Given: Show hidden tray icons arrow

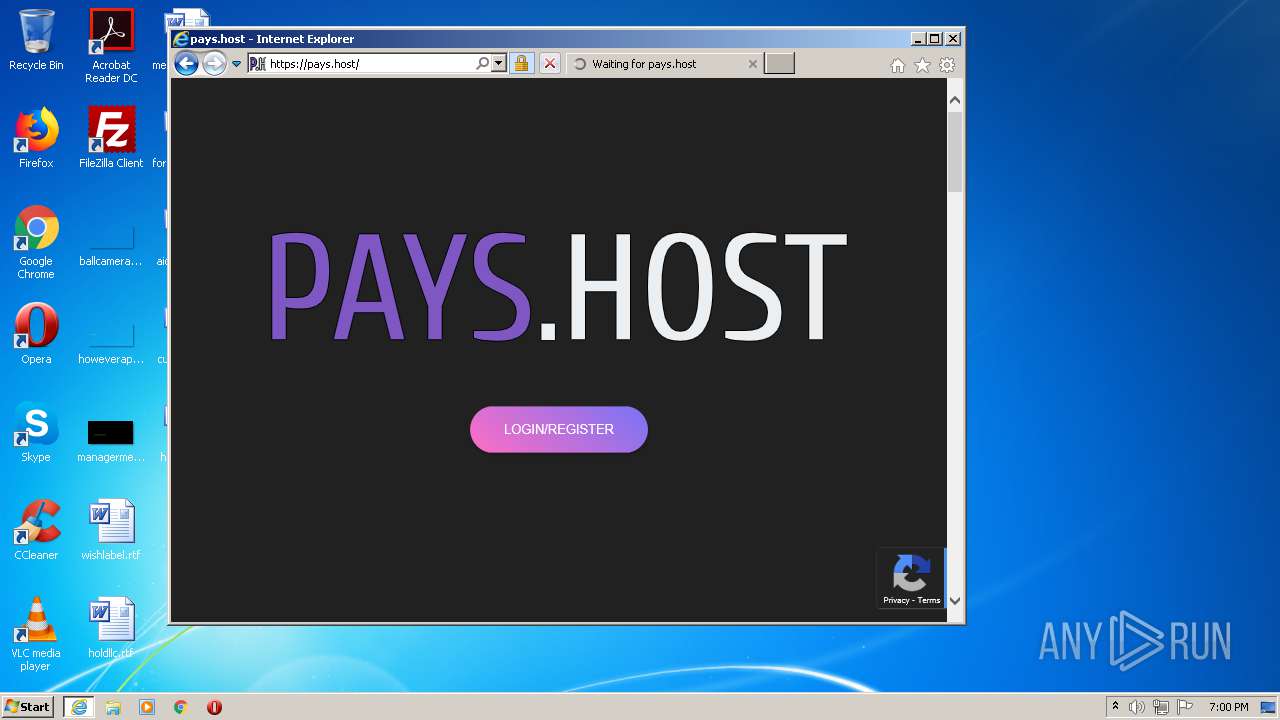Looking at the screenshot, I should [1115, 707].
